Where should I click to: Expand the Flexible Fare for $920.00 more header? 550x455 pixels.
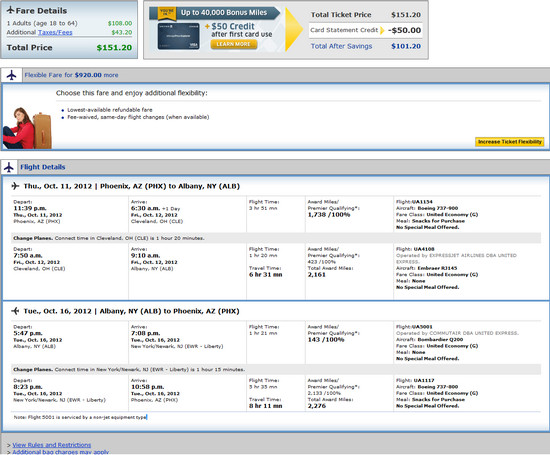click(71, 75)
